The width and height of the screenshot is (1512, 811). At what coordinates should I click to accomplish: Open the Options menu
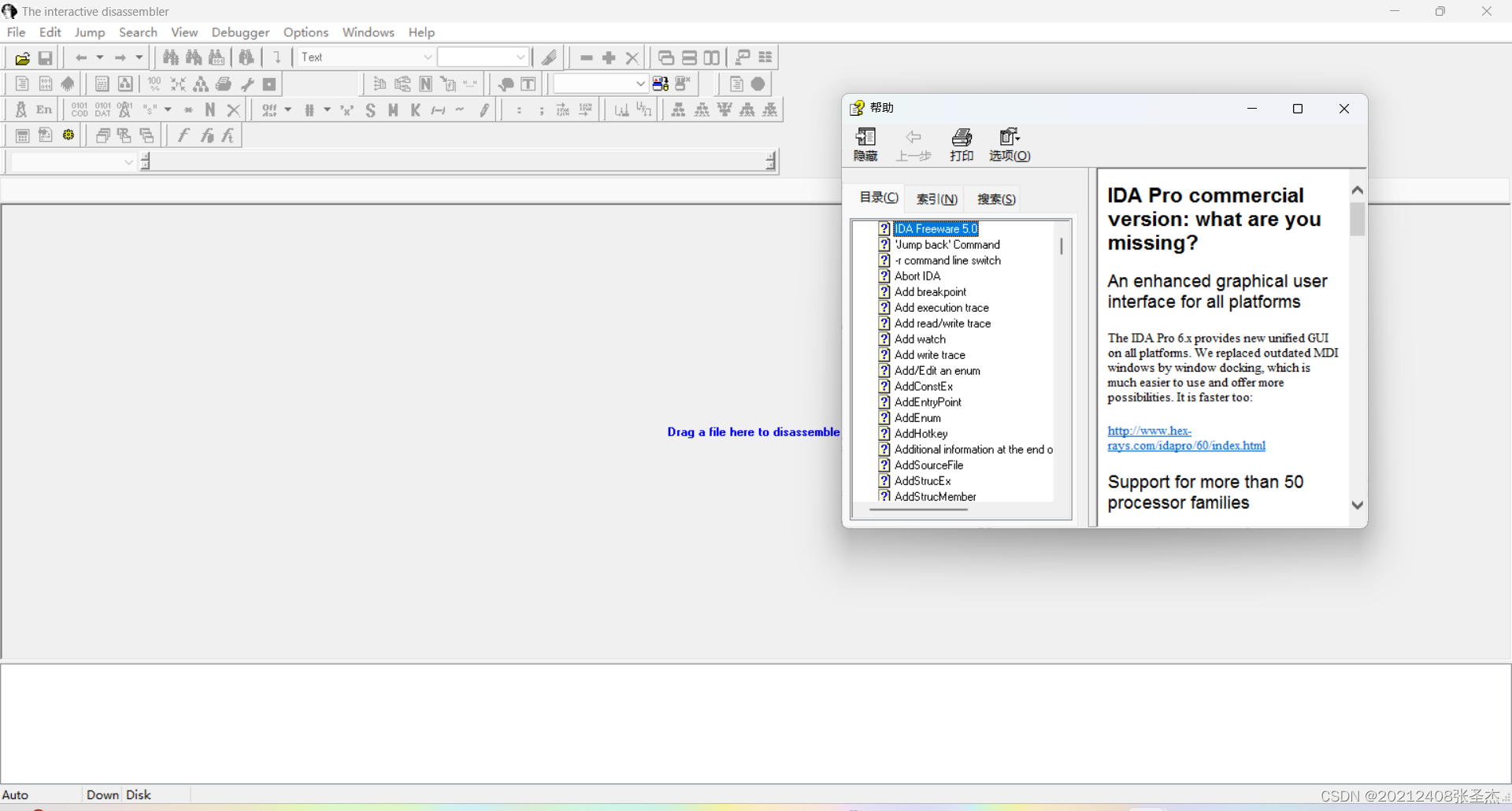[x=306, y=32]
